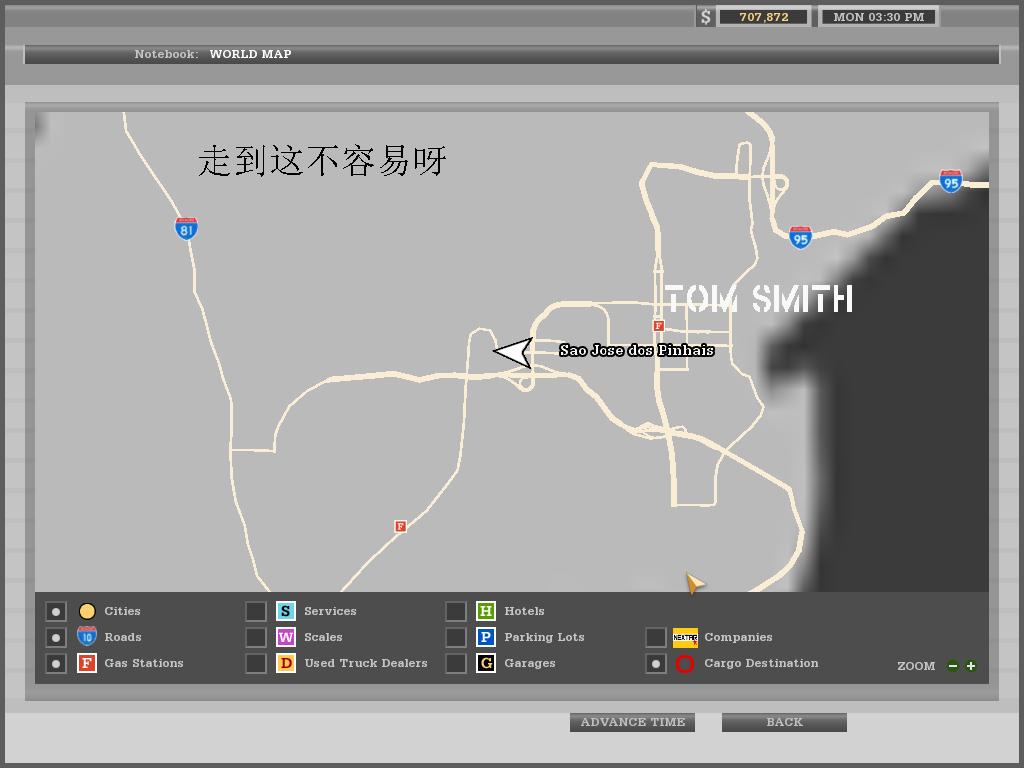The image size is (1024, 768).
Task: Click the Used Truck Dealers D icon
Action: click(x=286, y=664)
